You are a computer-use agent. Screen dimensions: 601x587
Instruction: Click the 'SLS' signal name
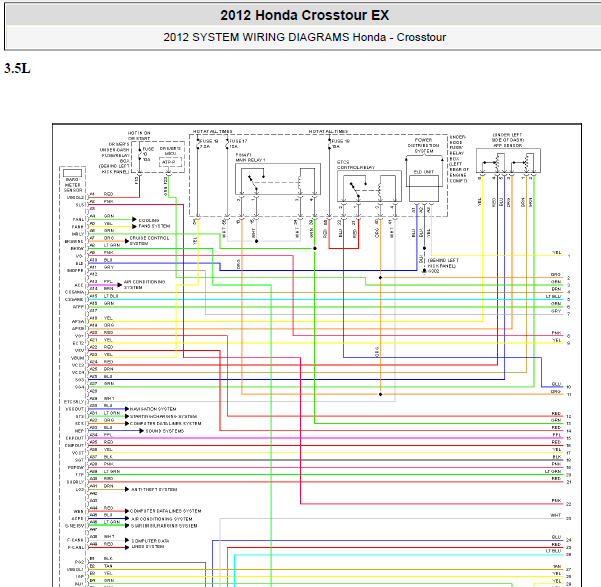point(80,205)
